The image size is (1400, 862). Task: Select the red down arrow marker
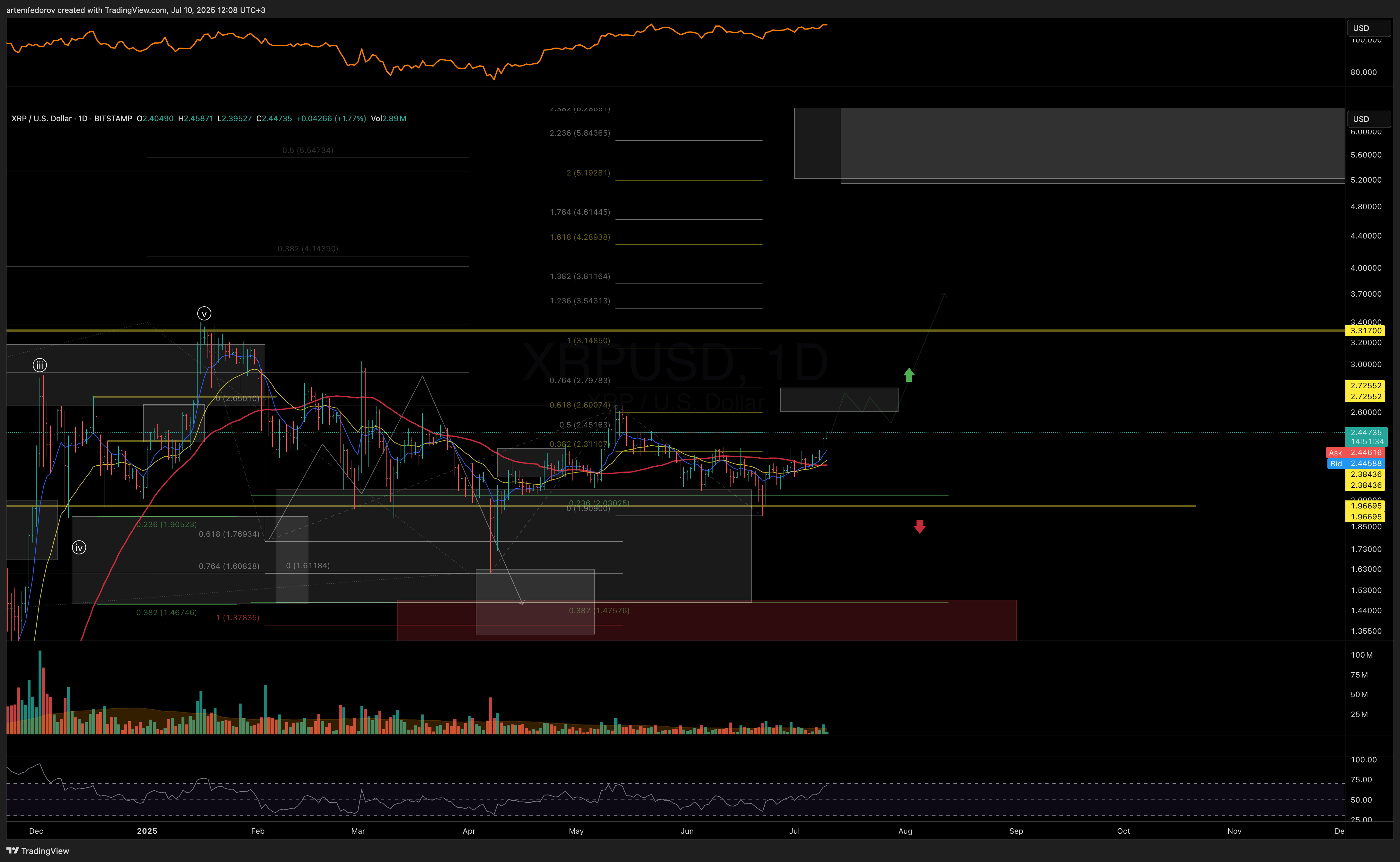point(919,526)
